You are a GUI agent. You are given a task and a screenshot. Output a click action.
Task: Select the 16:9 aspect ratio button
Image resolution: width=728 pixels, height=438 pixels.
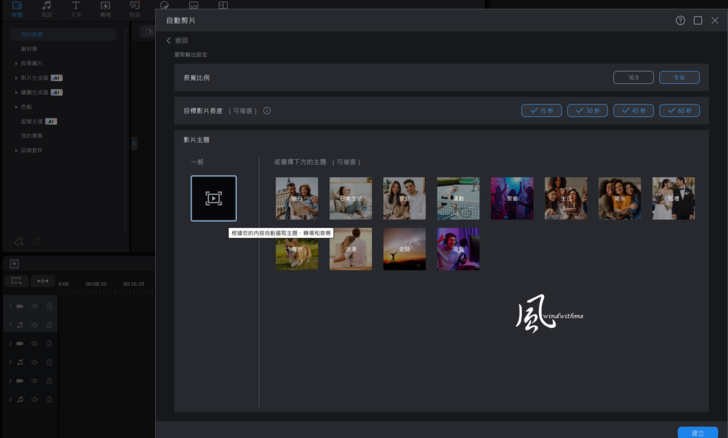pos(633,77)
